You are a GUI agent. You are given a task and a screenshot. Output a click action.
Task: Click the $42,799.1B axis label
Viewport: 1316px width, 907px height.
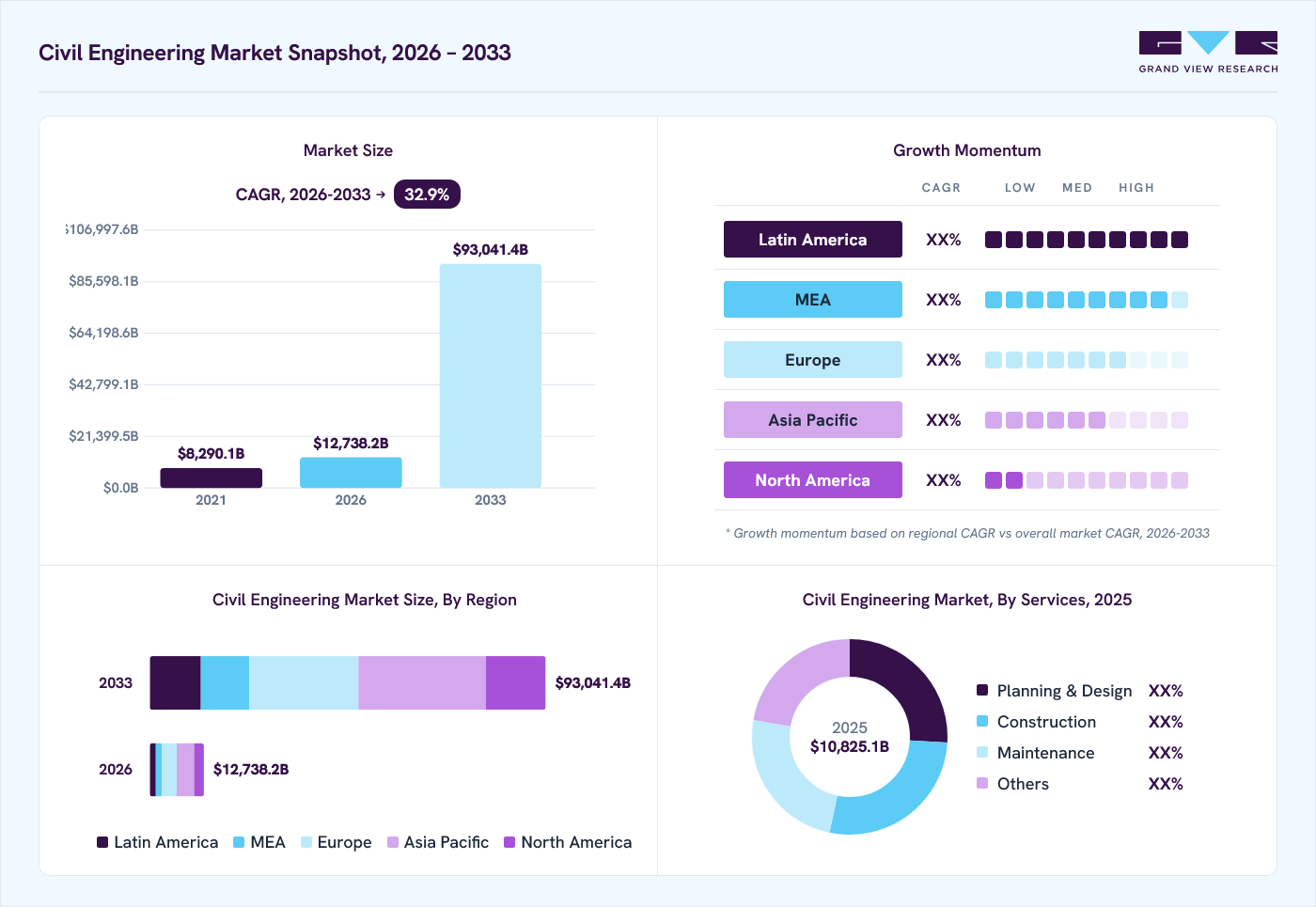pyautogui.click(x=103, y=384)
